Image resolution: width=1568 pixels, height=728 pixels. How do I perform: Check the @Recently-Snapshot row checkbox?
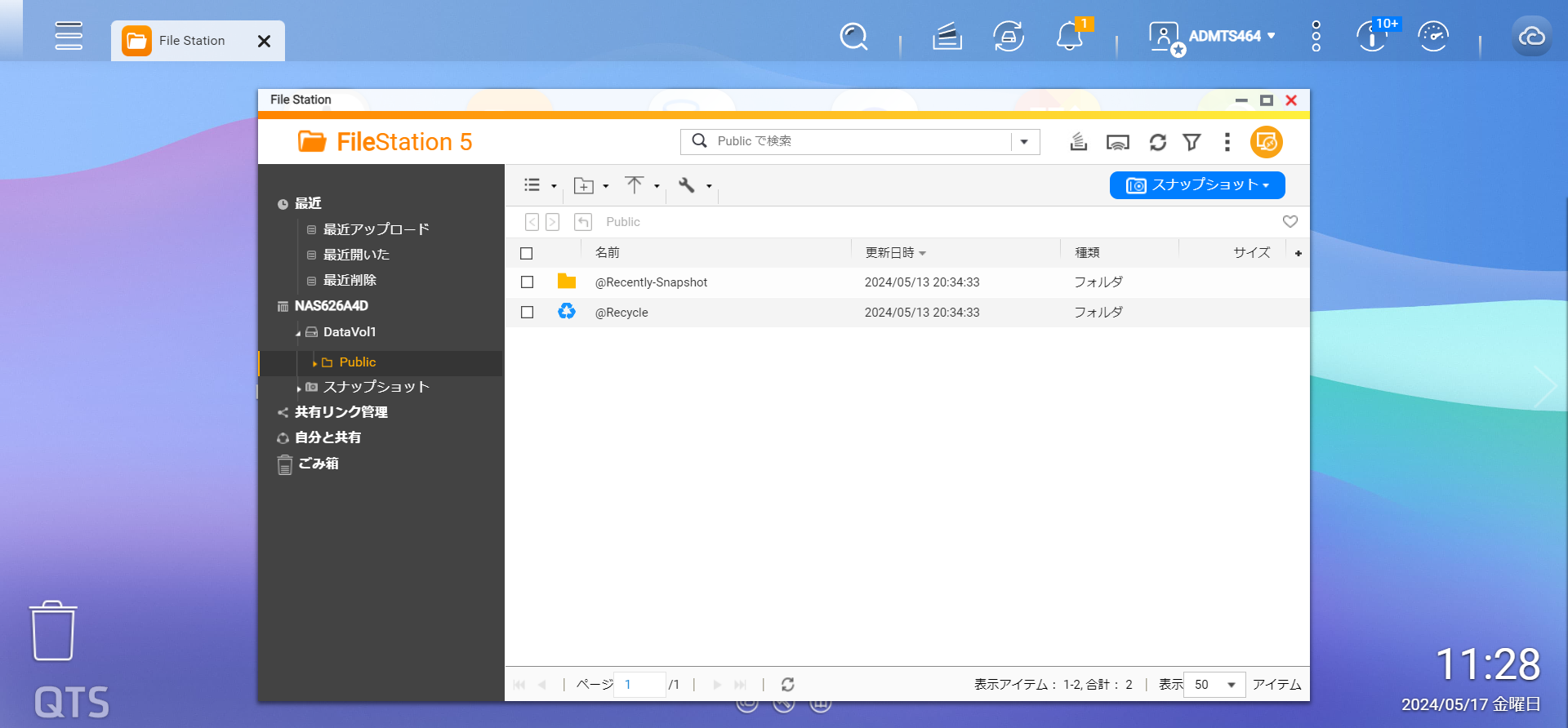pyautogui.click(x=527, y=282)
